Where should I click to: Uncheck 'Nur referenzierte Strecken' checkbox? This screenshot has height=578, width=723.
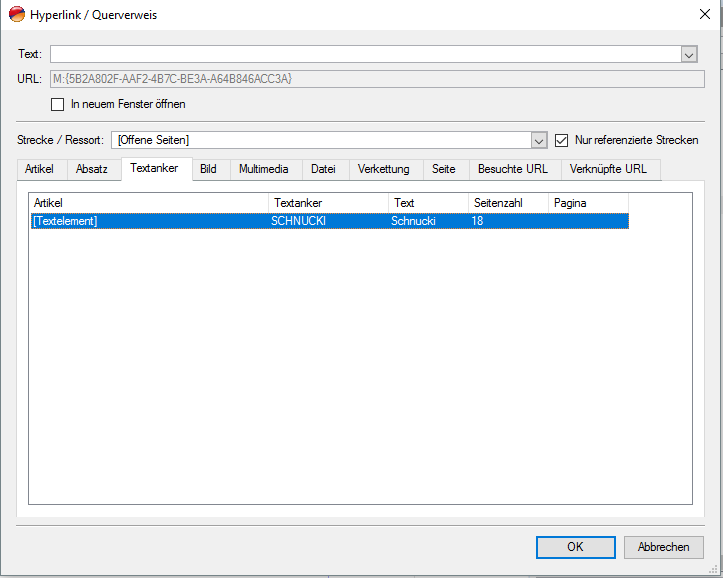(562, 140)
